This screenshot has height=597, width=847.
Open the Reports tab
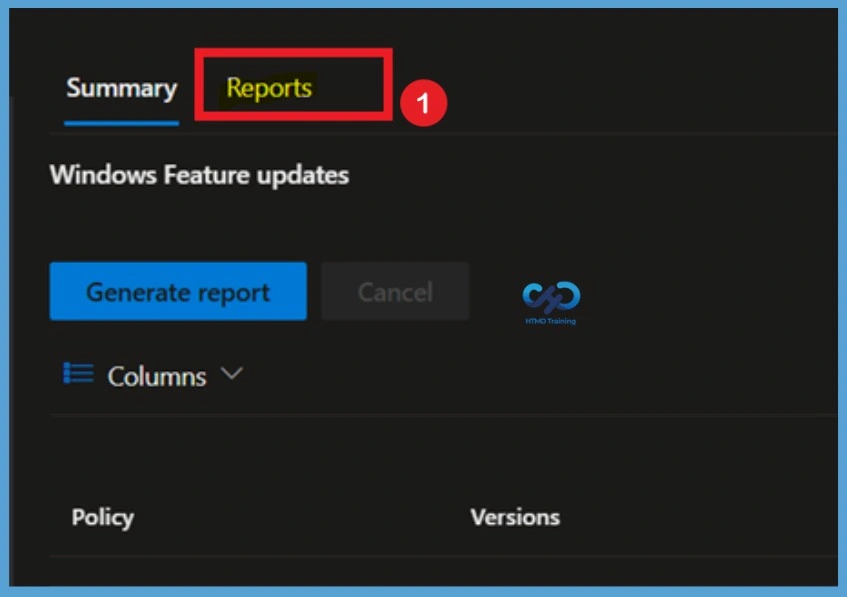269,88
